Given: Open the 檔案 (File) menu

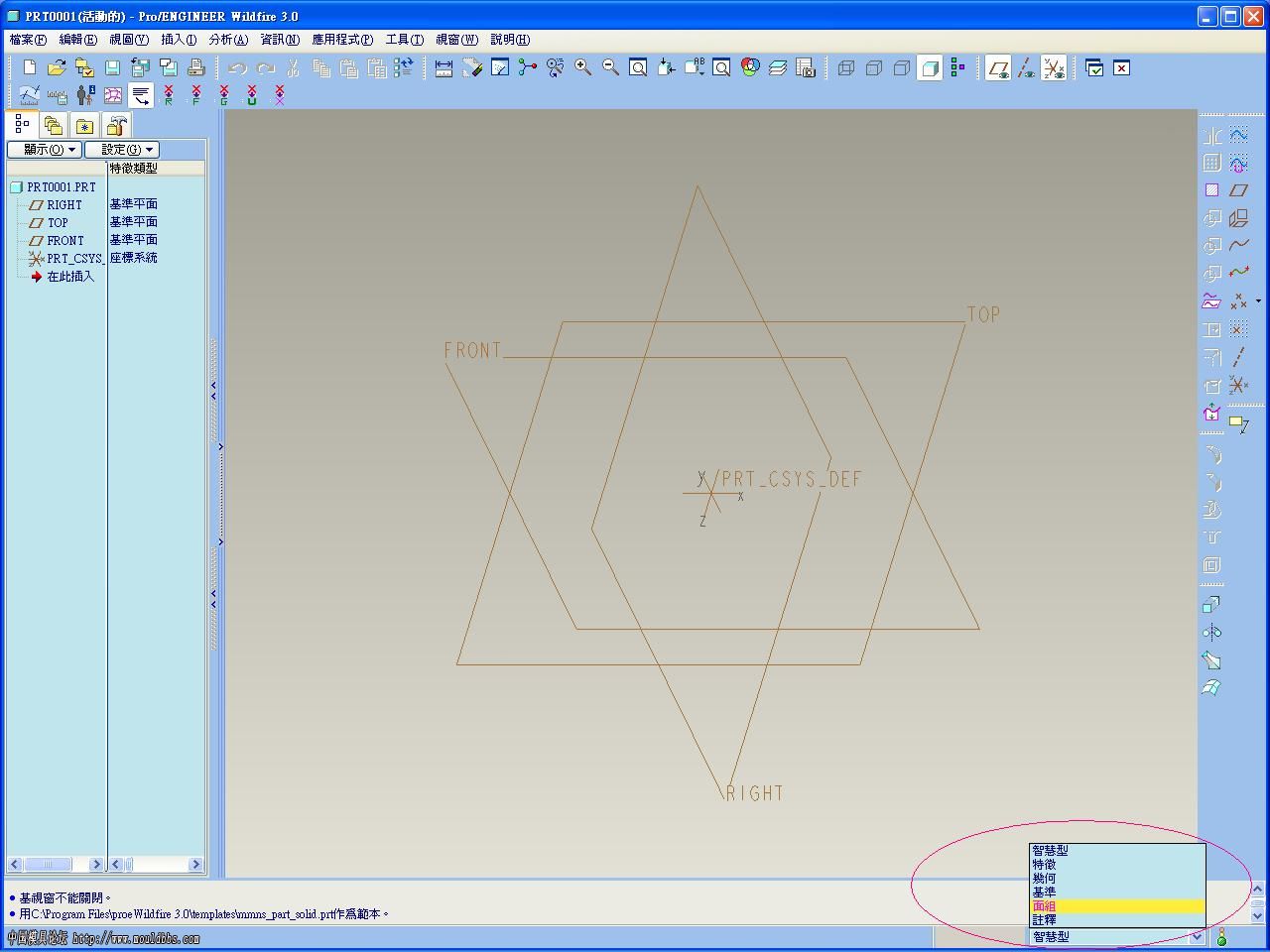Looking at the screenshot, I should [x=28, y=40].
